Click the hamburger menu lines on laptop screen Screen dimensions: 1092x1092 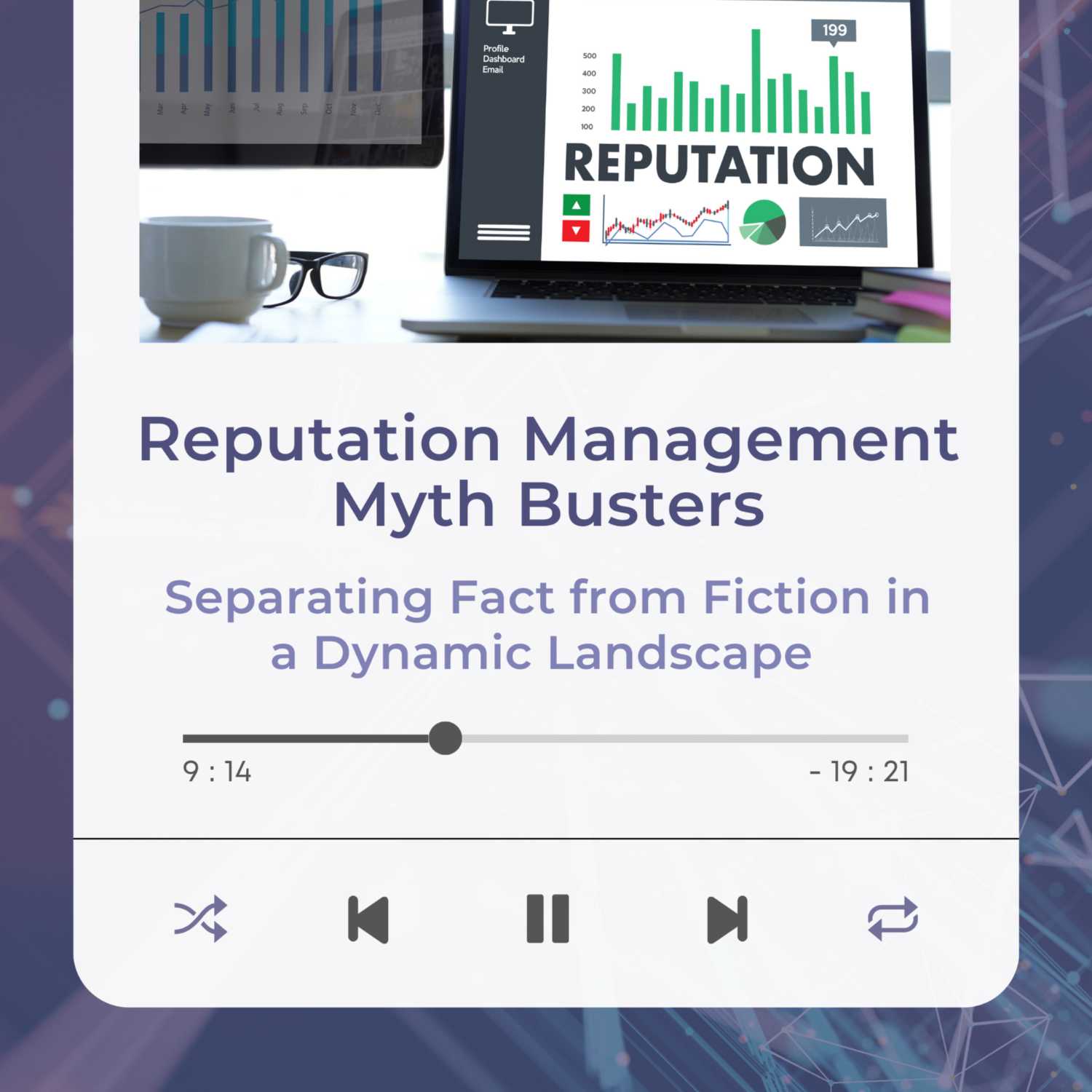(x=504, y=232)
